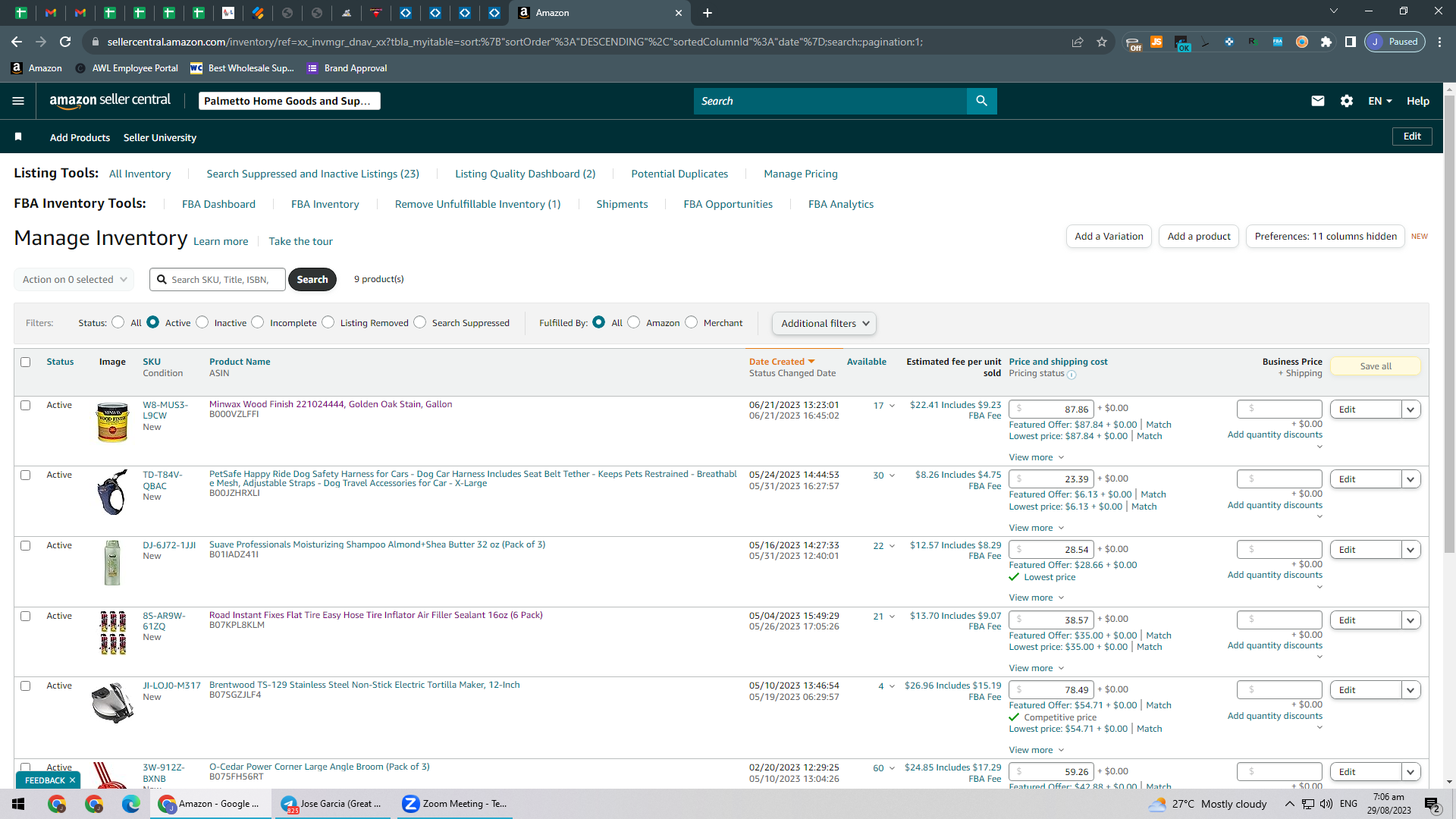The width and height of the screenshot is (1456, 819).
Task: Expand available quantity 30 chevron
Action: (892, 475)
